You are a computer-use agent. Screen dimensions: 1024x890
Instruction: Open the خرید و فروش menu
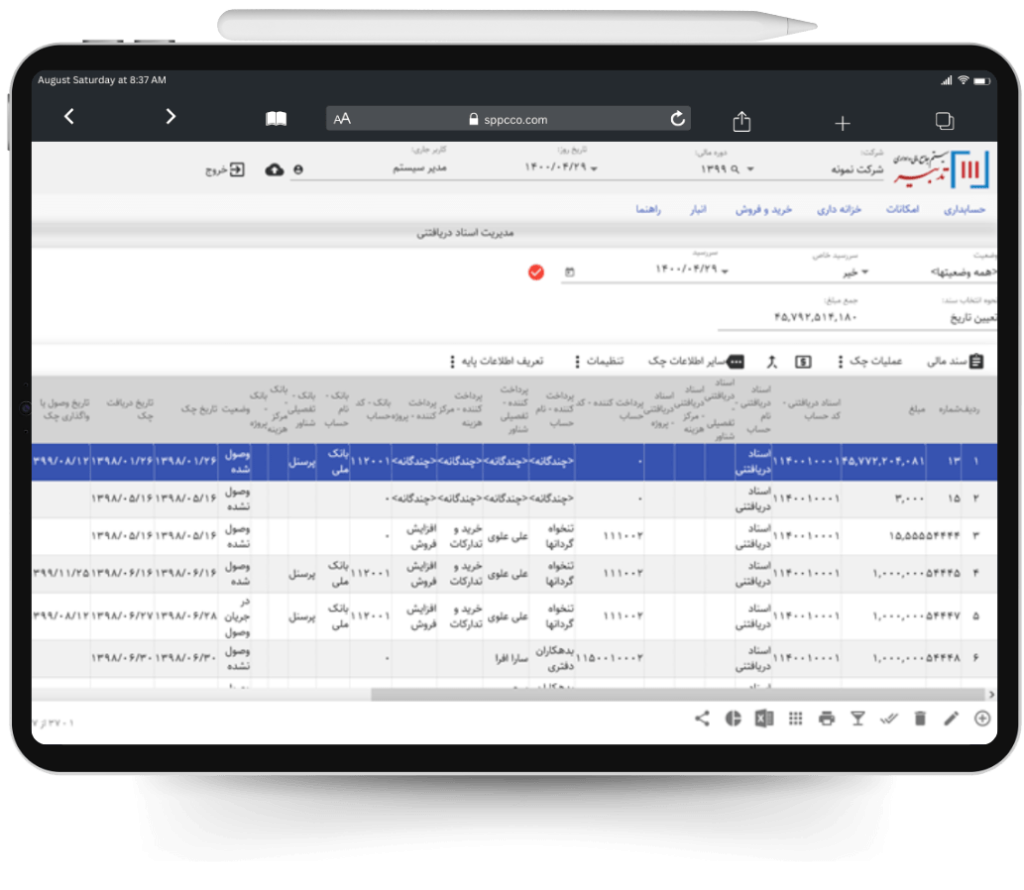point(764,210)
